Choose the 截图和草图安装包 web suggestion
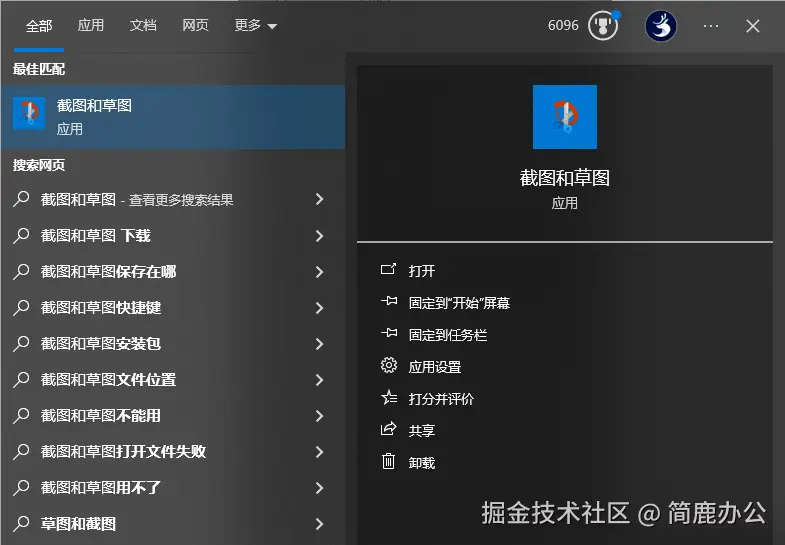Screen dimensions: 785x545 click(173, 344)
